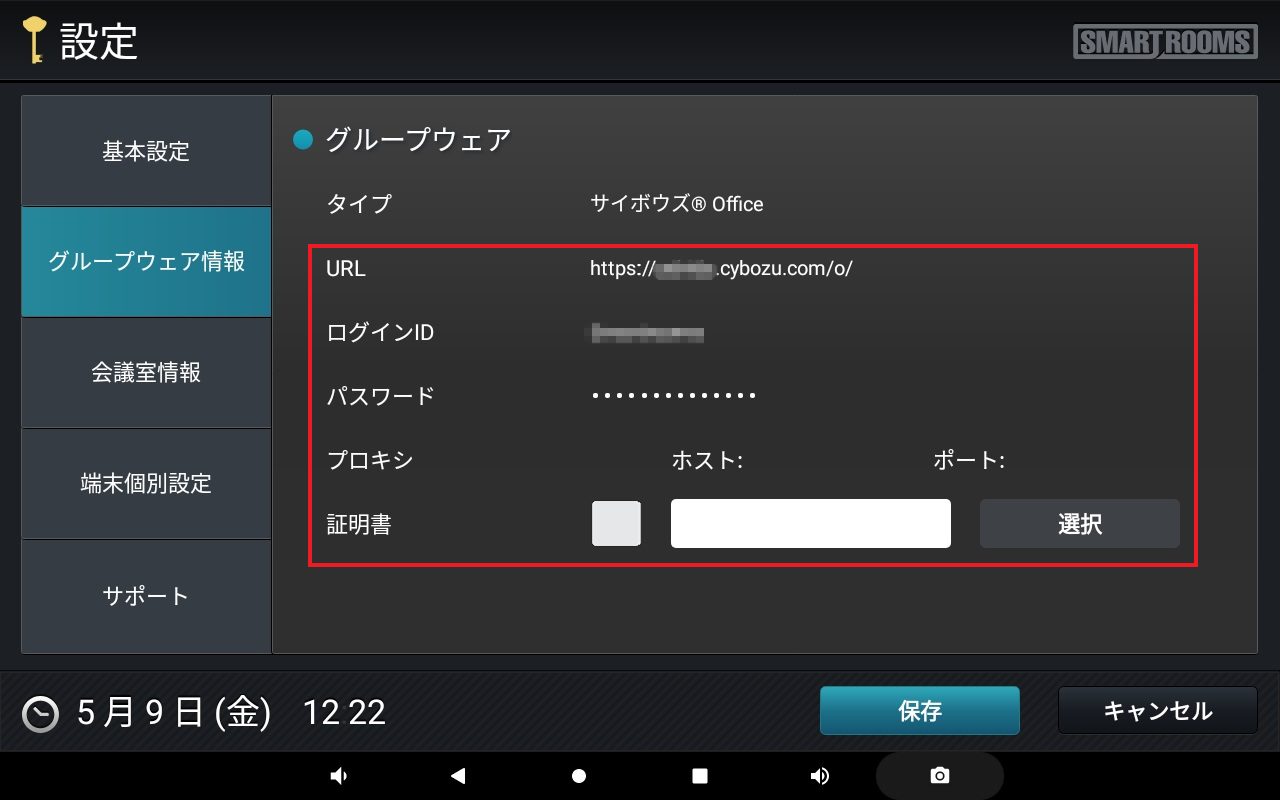The image size is (1280, 800).
Task: Tap the Android home circle button
Action: click(x=578, y=776)
